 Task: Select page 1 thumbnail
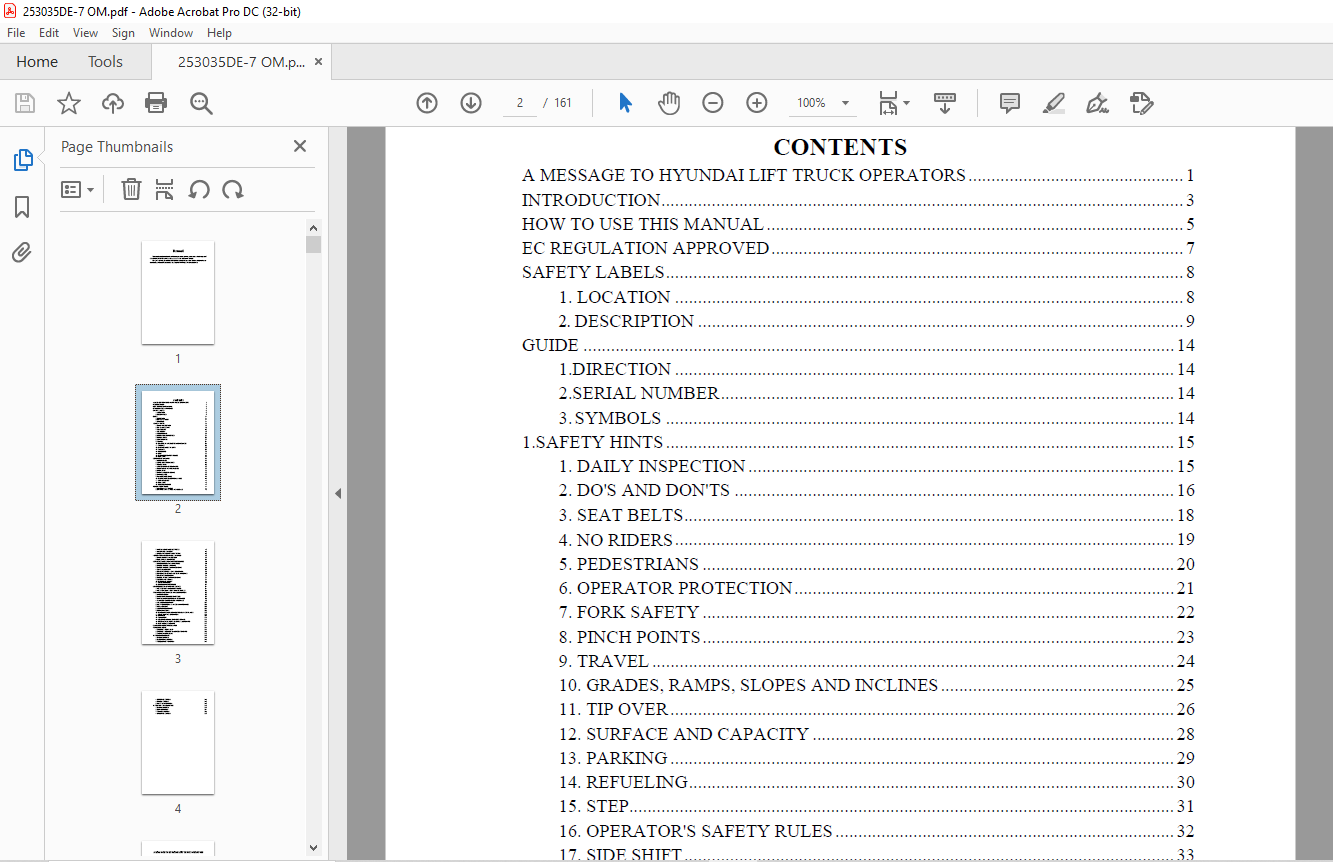pyautogui.click(x=178, y=292)
